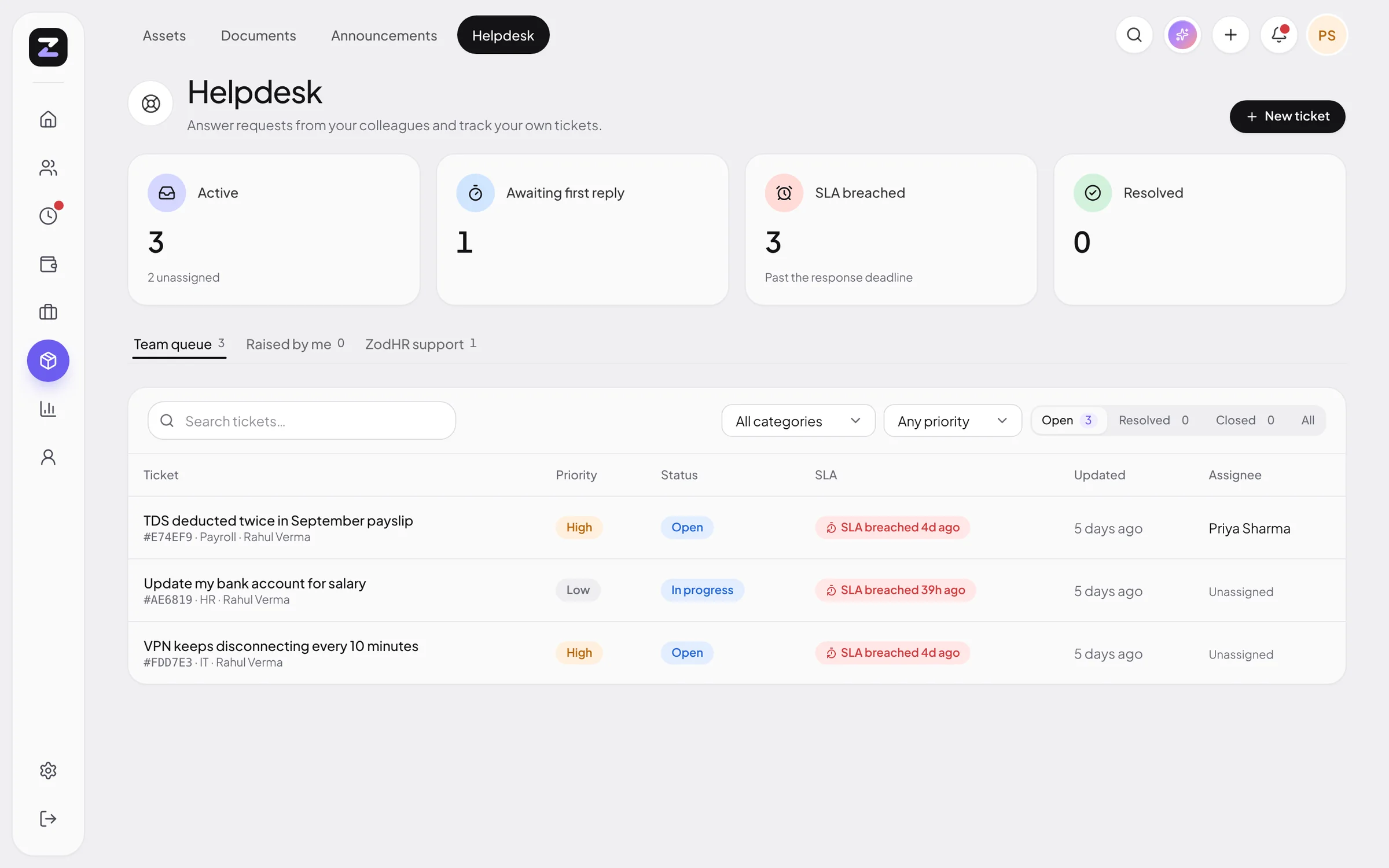1389x868 pixels.
Task: Click the SLA breached summary card
Action: pos(891,229)
